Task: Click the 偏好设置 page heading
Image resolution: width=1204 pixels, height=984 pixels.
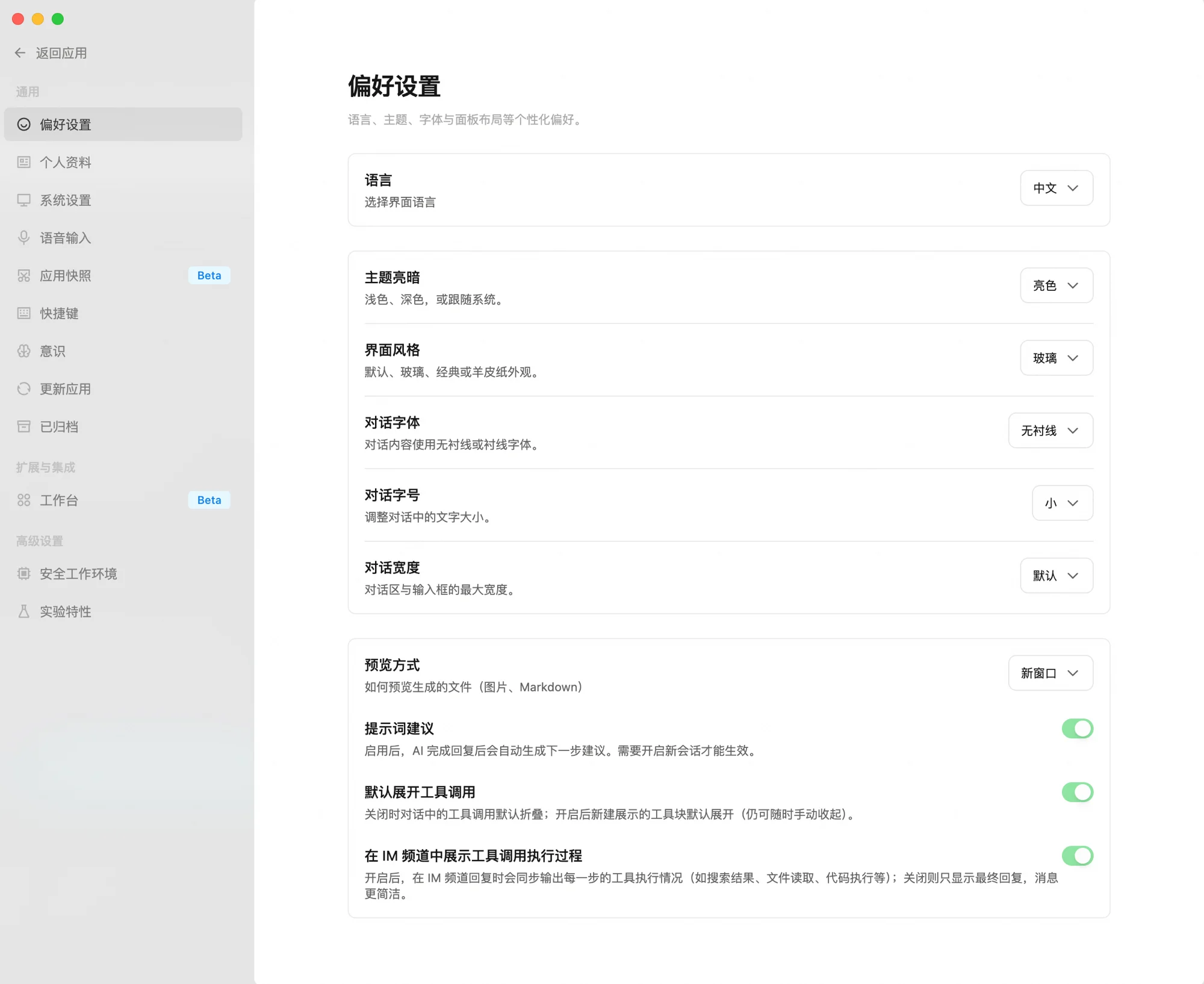Action: tap(394, 86)
